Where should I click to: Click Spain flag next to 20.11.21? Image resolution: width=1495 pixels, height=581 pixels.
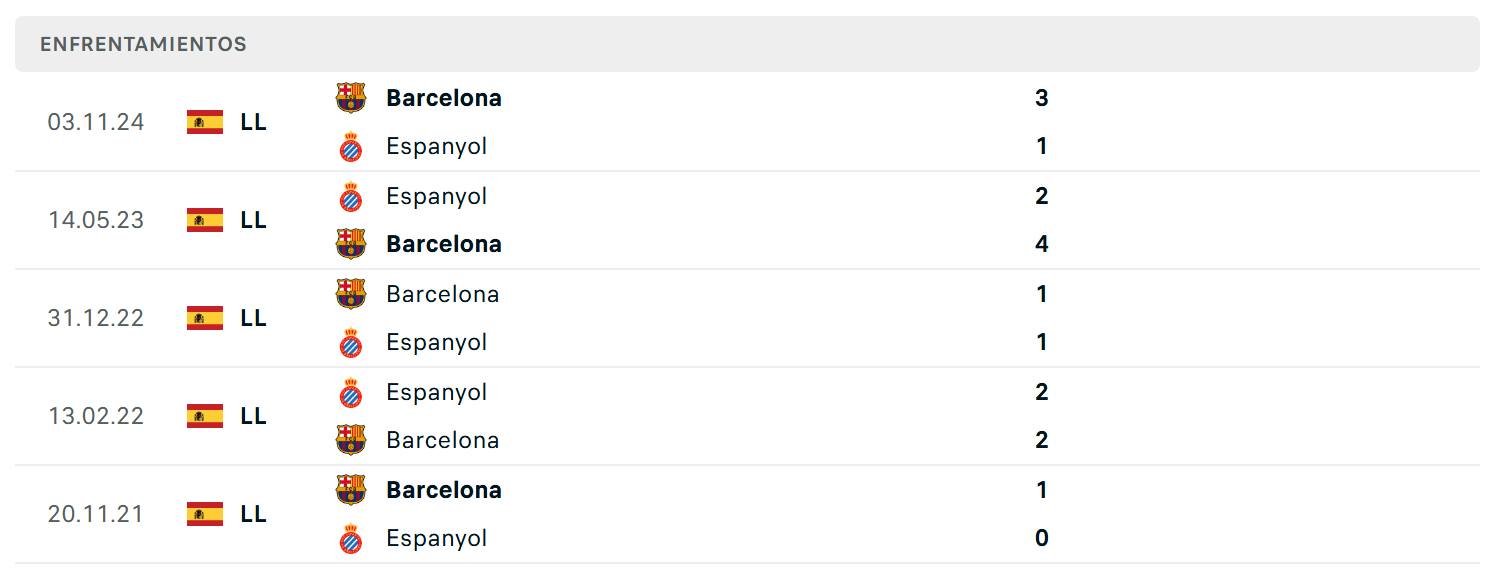click(205, 514)
